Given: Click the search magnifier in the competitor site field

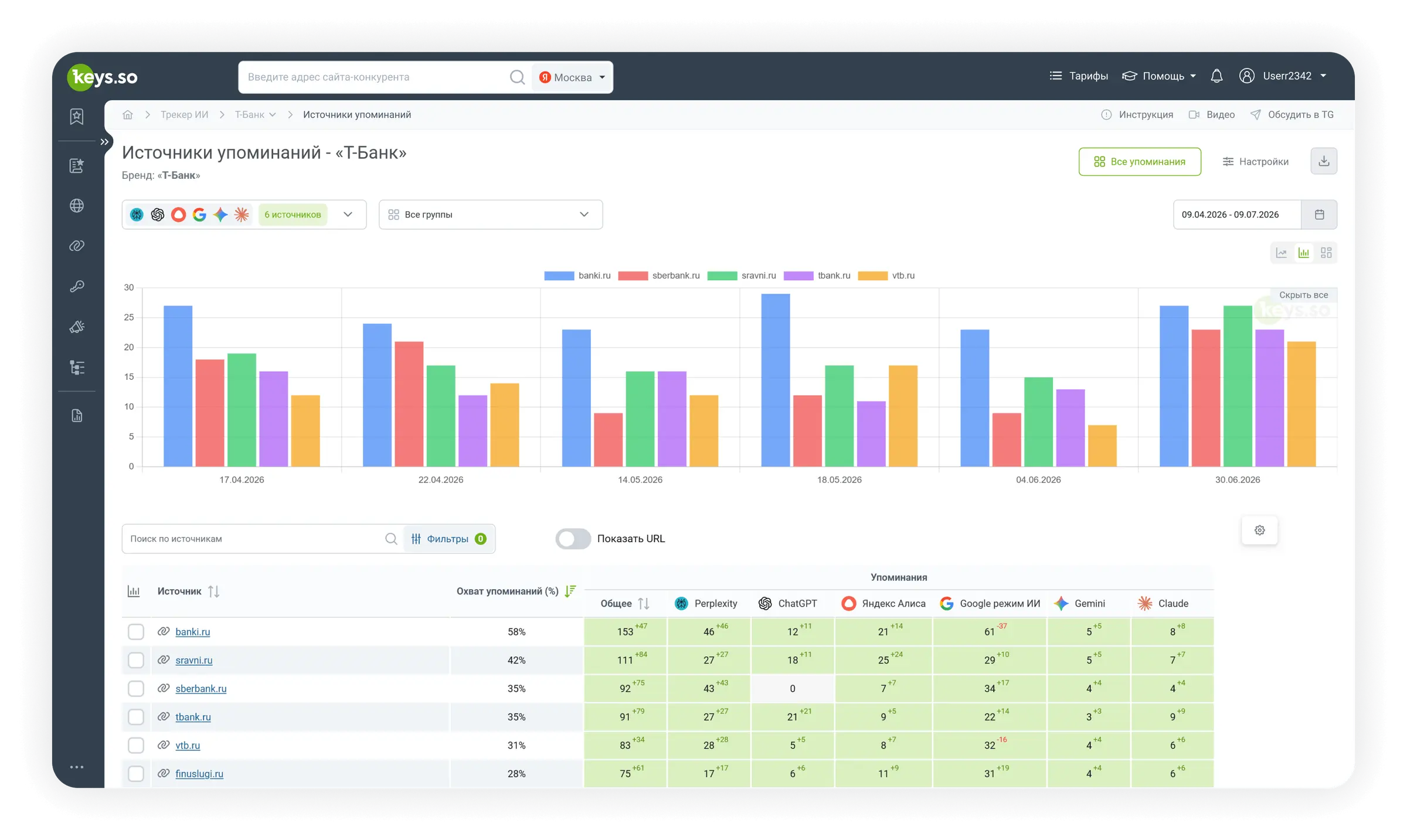Looking at the screenshot, I should [x=516, y=77].
